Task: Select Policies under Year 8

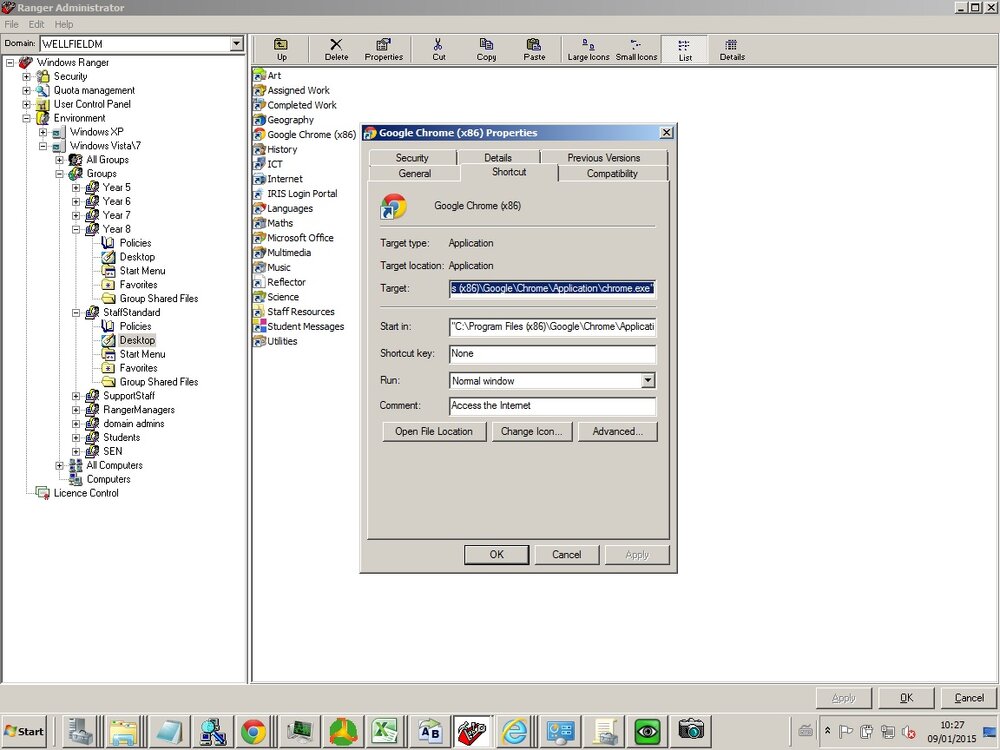Action: (135, 243)
